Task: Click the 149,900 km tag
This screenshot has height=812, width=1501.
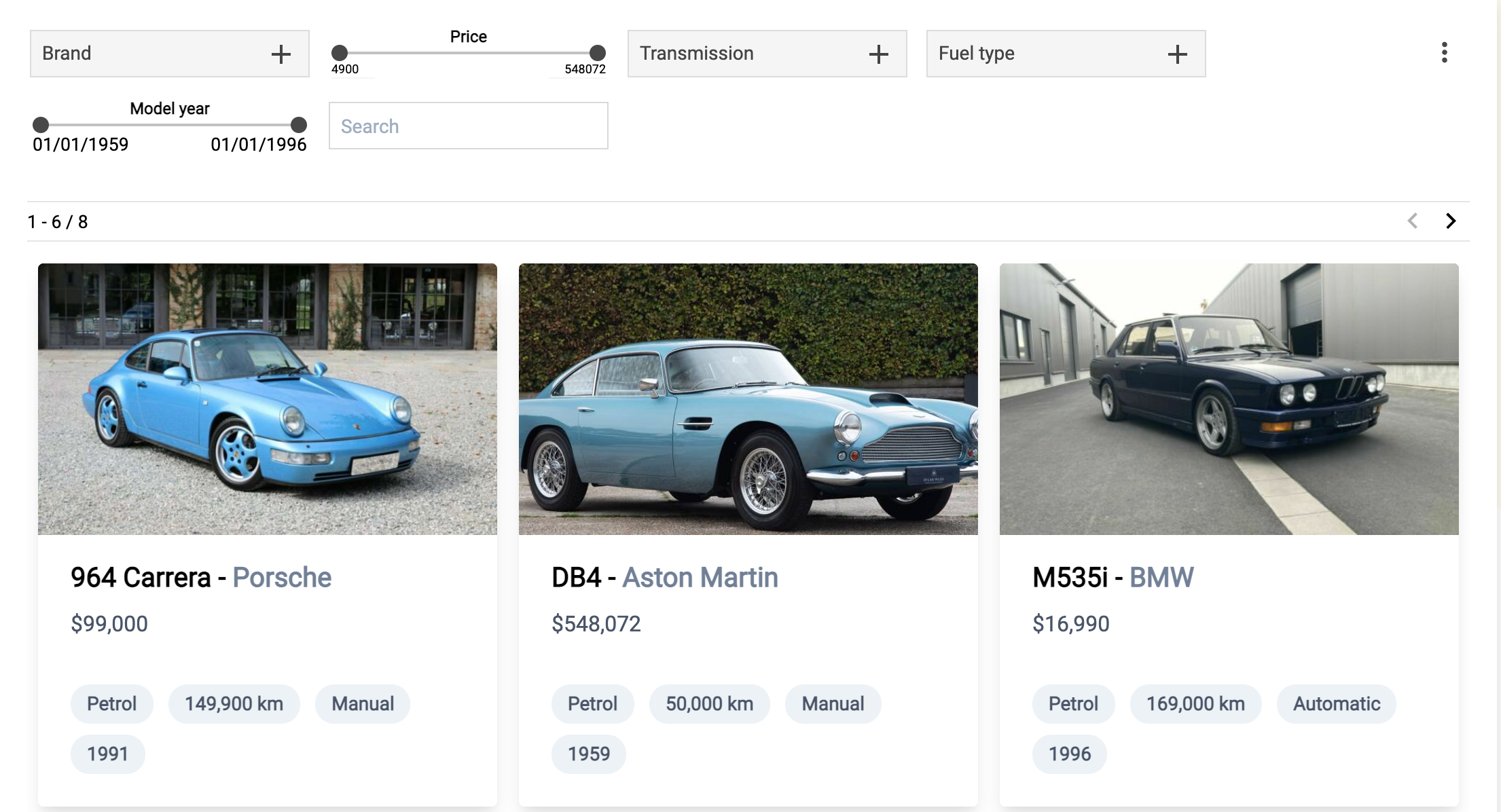Action: tap(234, 704)
